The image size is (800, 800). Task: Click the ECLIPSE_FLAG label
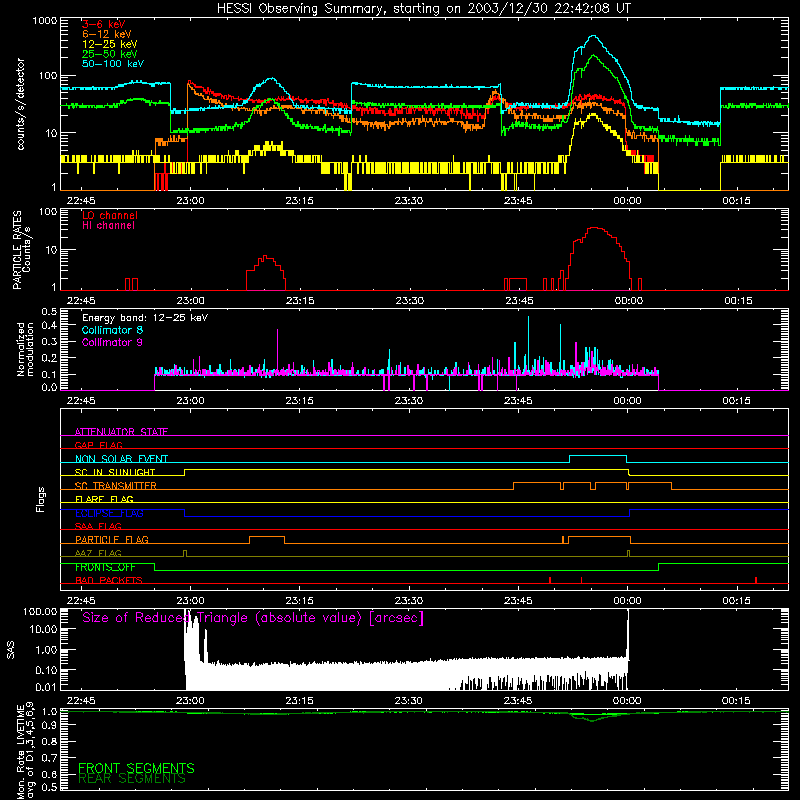tap(109, 513)
